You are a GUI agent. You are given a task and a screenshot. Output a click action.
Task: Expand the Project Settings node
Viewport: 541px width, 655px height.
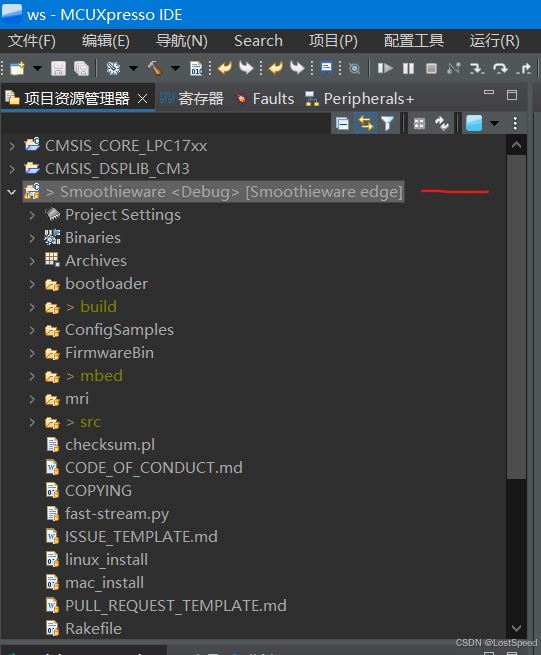(32, 215)
